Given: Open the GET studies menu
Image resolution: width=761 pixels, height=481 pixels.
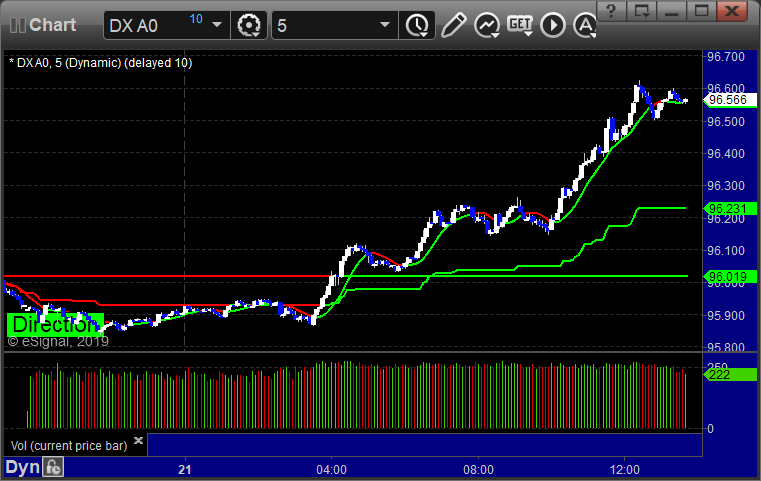Looking at the screenshot, I should 520,25.
